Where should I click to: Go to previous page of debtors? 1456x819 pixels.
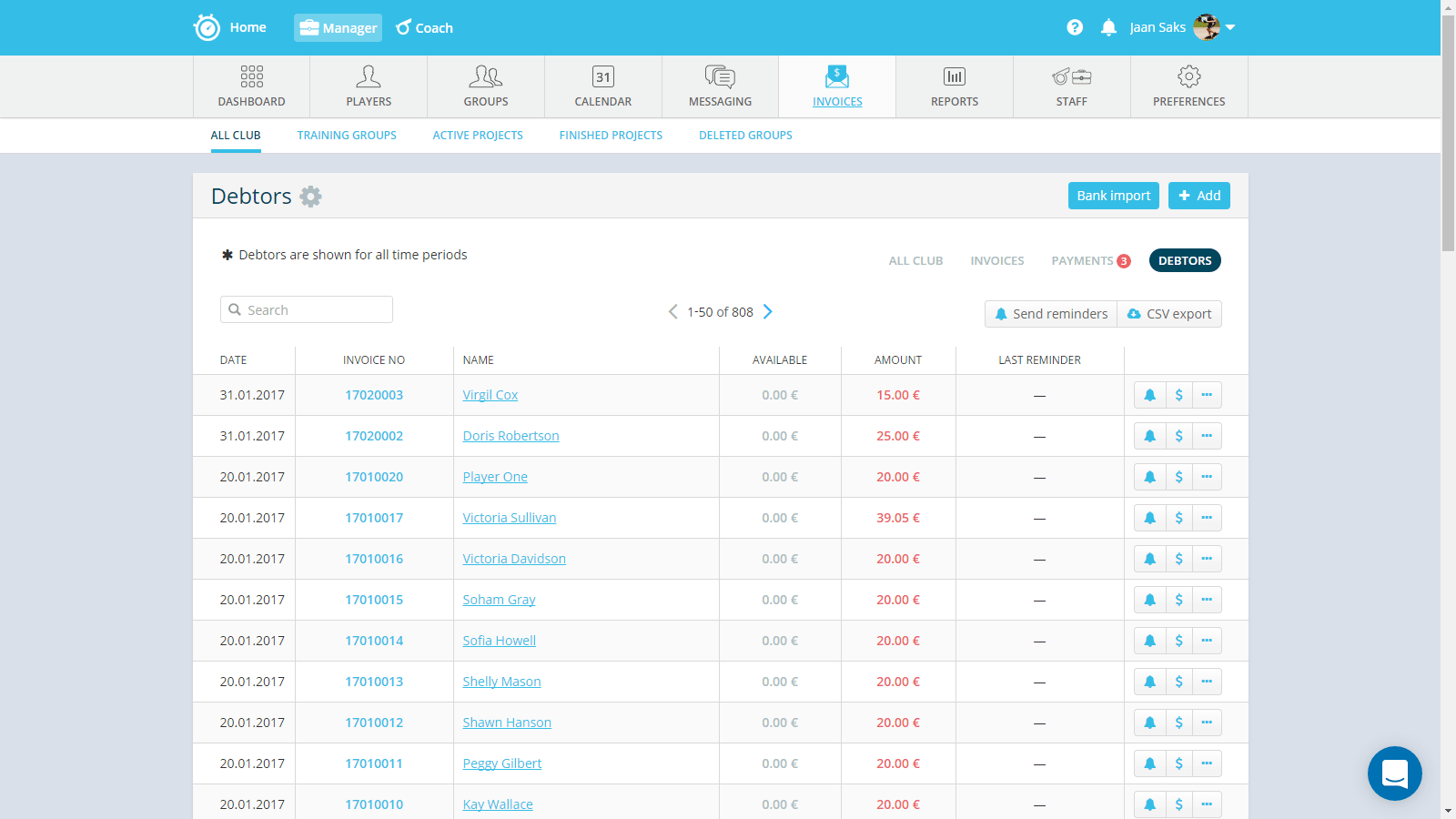(x=672, y=311)
